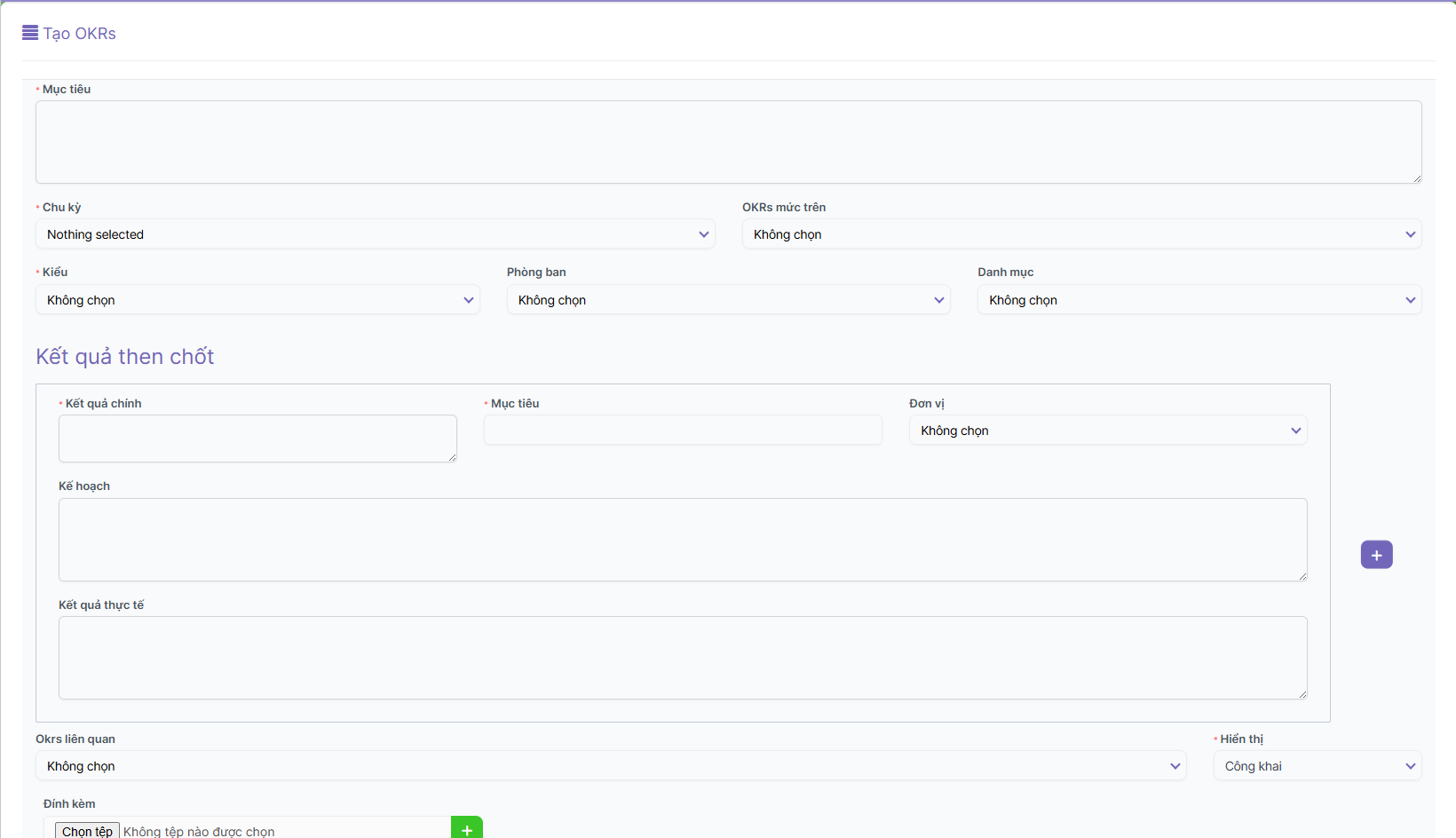Expand the OKRs mức trên dropdown
This screenshot has height=838, width=1456.
pos(1081,234)
